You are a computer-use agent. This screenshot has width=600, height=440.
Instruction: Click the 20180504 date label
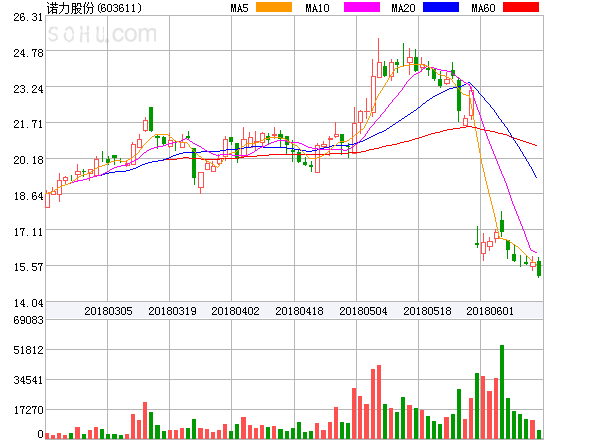click(363, 311)
